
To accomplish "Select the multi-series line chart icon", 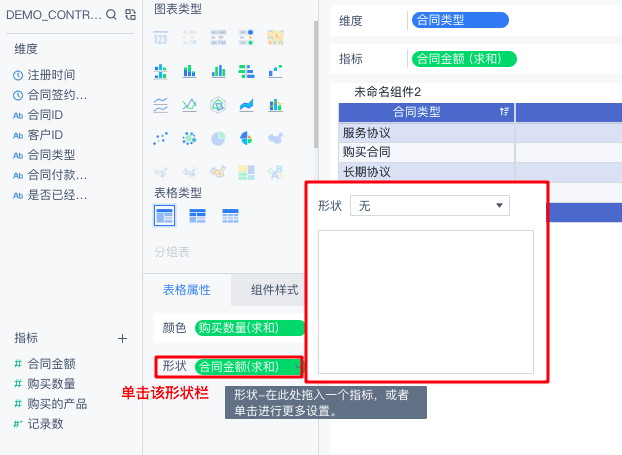I will point(189,106).
